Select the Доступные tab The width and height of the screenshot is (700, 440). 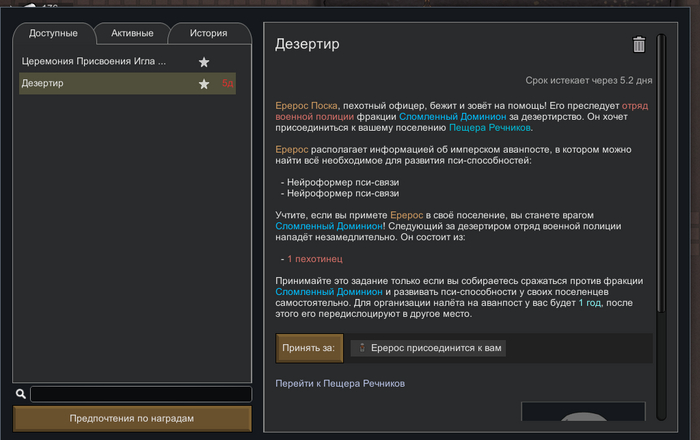(x=53, y=34)
